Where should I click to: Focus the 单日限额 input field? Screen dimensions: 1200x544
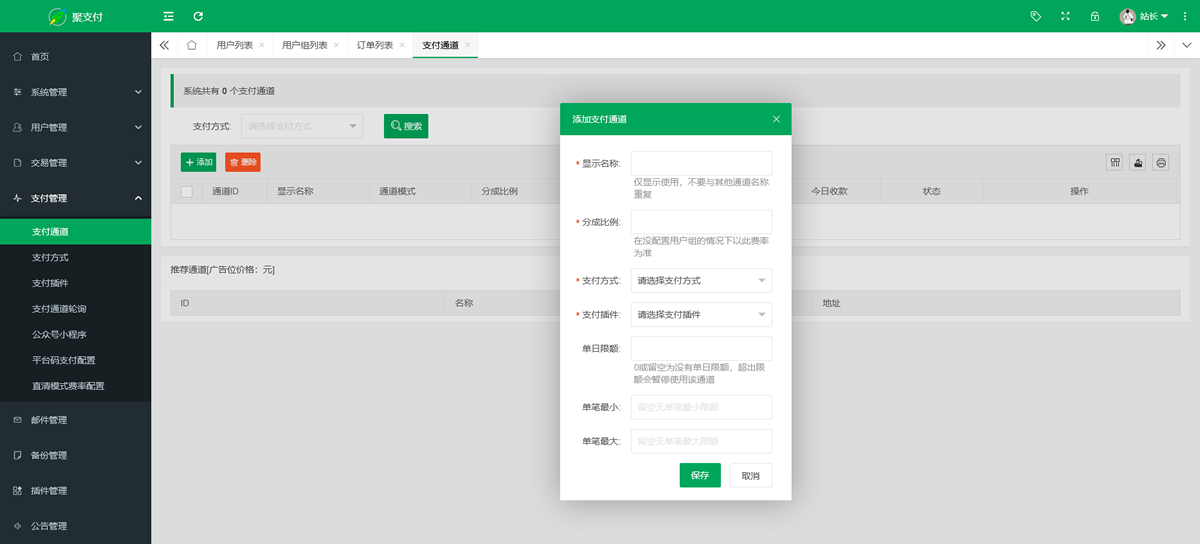click(x=701, y=349)
